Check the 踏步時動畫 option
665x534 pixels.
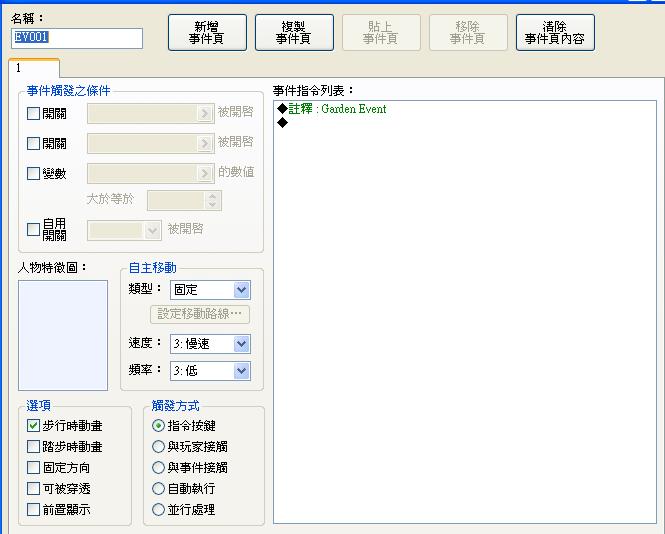[33, 447]
